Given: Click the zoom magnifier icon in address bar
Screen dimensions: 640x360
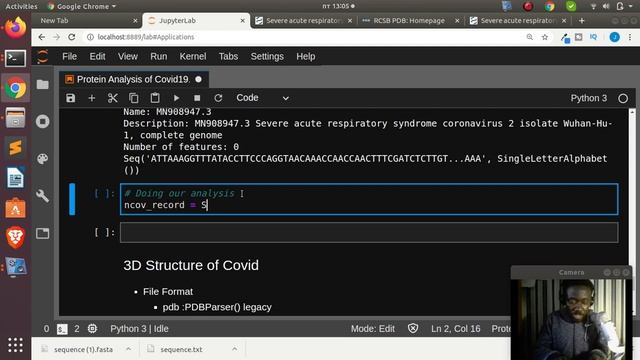Looking at the screenshot, I should coord(530,37).
